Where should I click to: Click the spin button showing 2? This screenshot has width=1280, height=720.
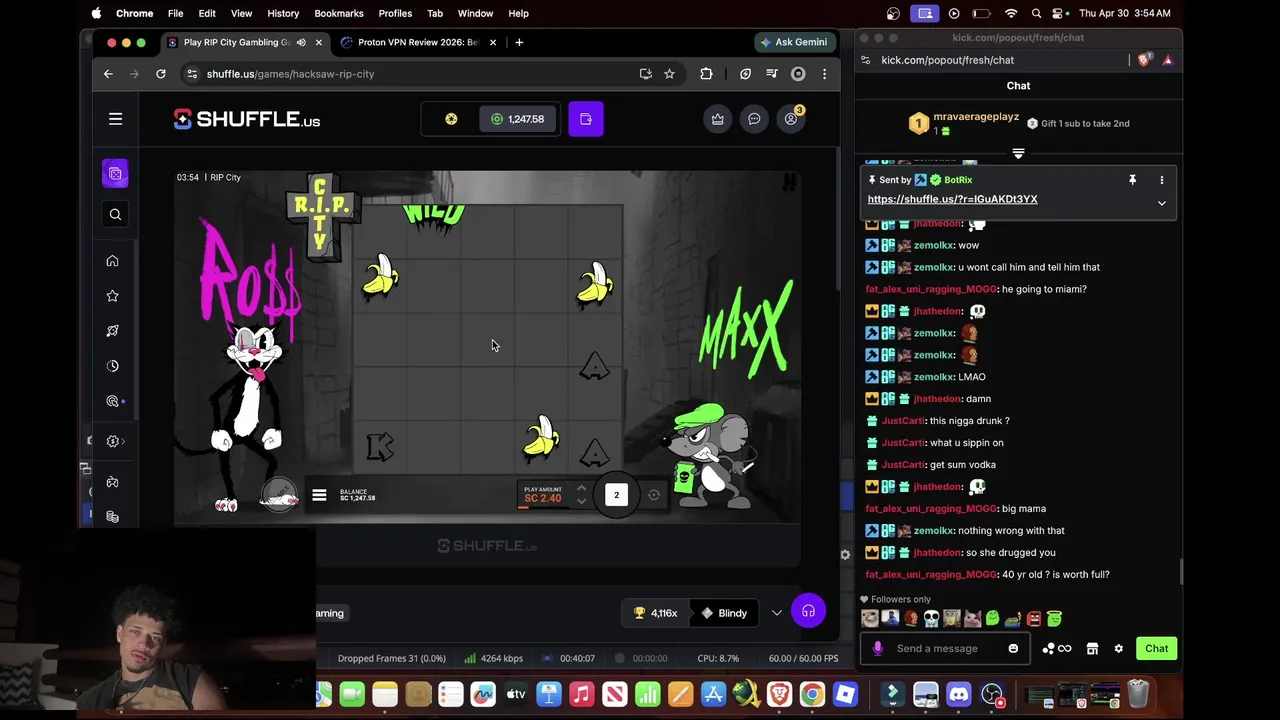(616, 495)
